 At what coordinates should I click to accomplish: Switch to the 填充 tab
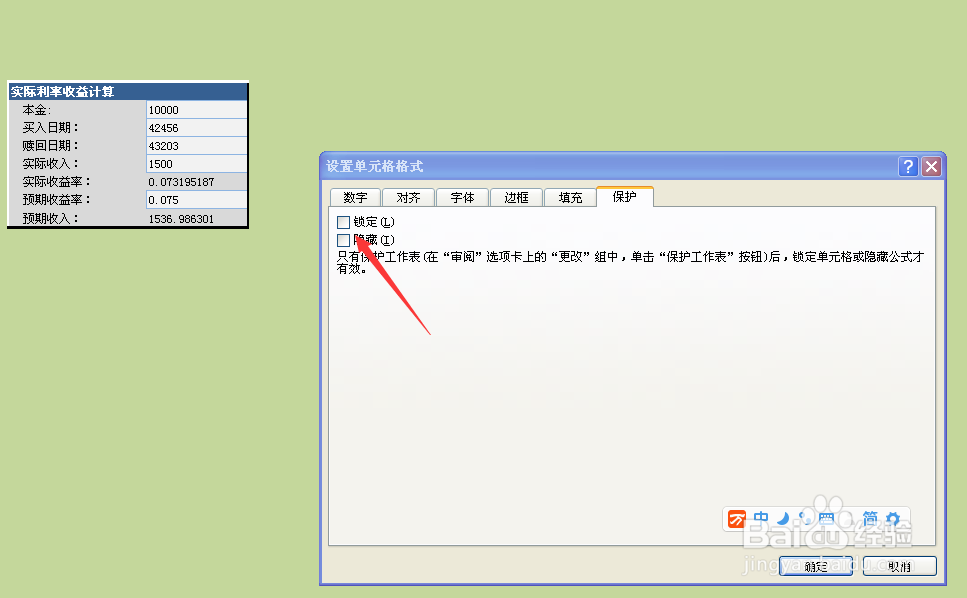(x=570, y=197)
